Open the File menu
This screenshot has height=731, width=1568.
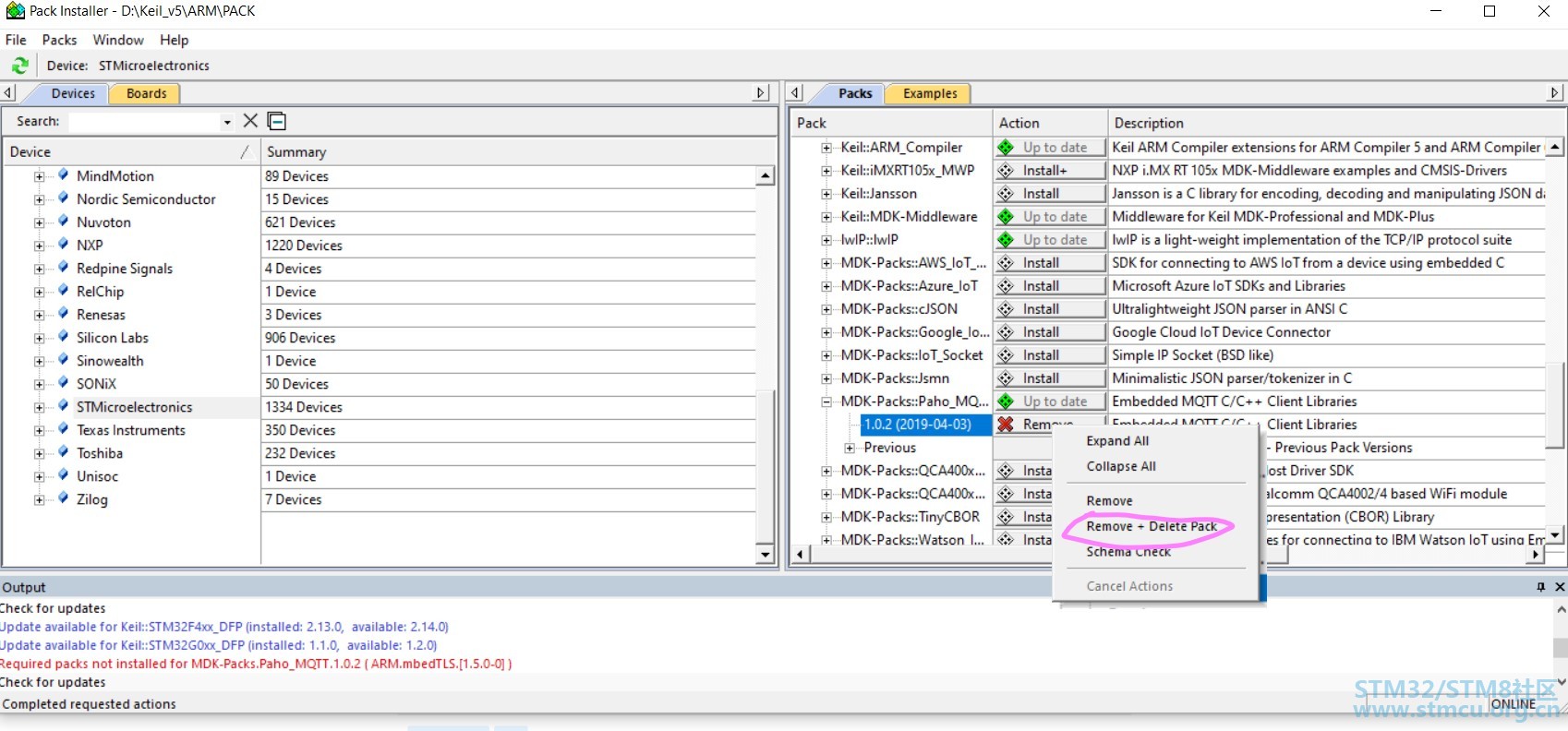tap(16, 40)
